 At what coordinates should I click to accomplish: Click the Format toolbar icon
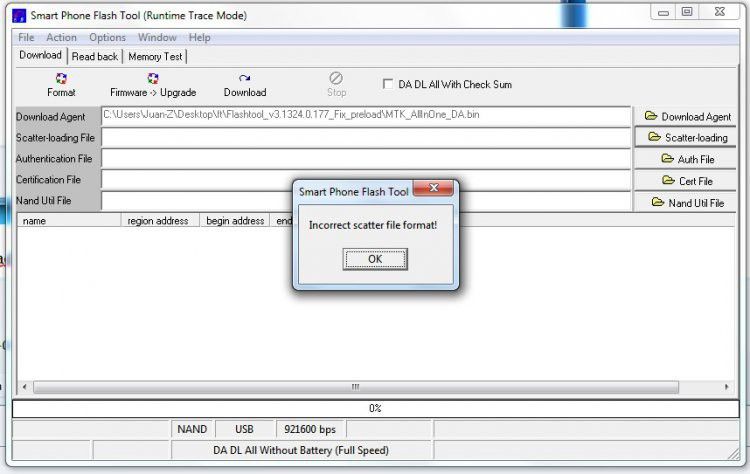coord(61,78)
